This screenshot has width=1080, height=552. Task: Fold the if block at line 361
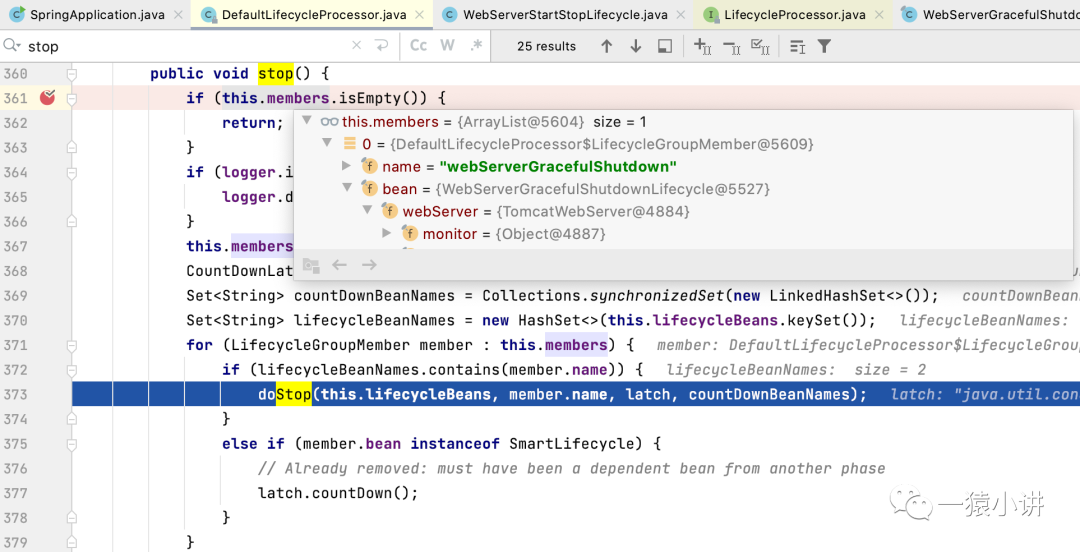(x=72, y=99)
